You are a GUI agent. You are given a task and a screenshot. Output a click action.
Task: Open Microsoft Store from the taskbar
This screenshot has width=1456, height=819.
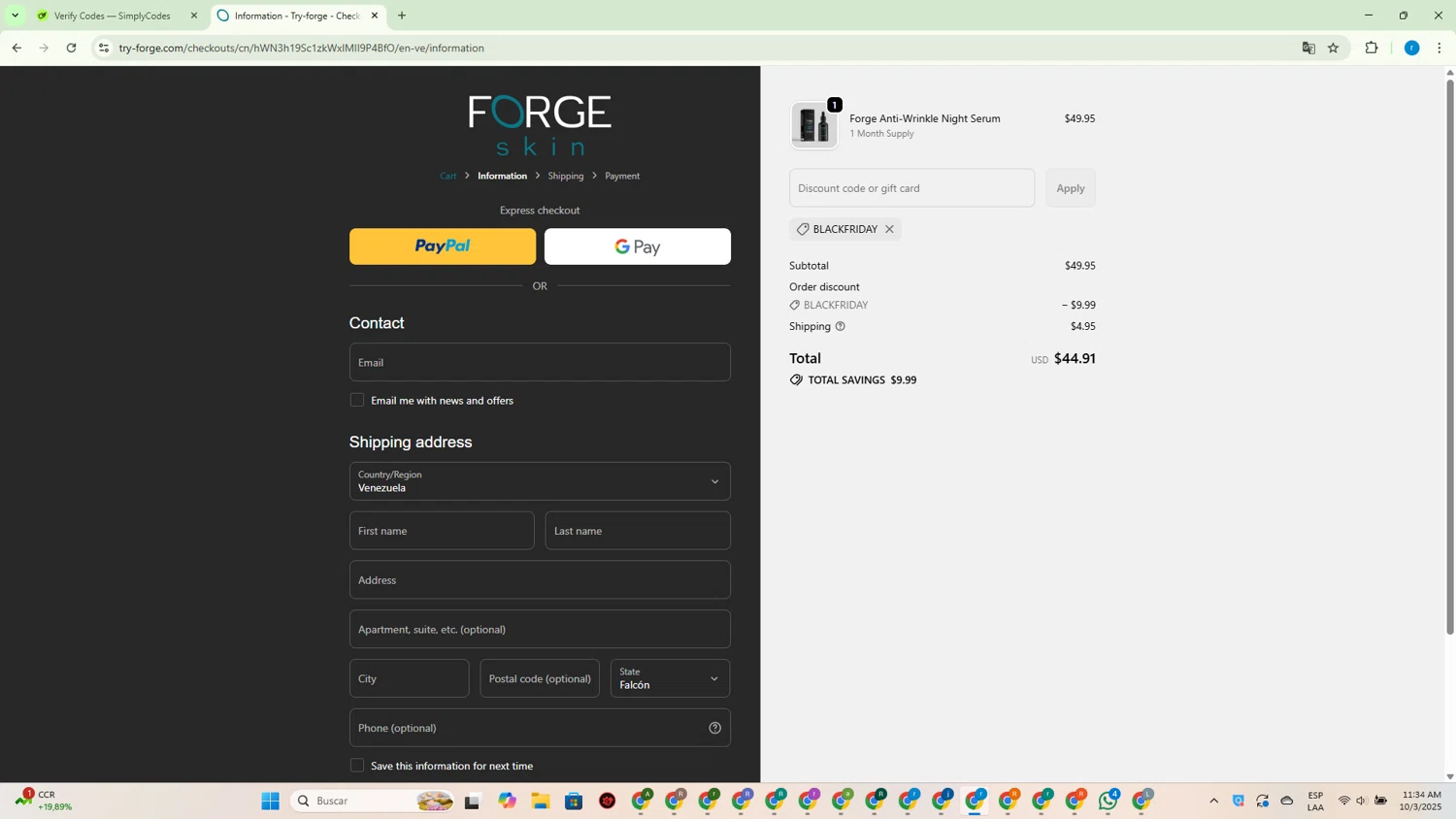coord(574,801)
